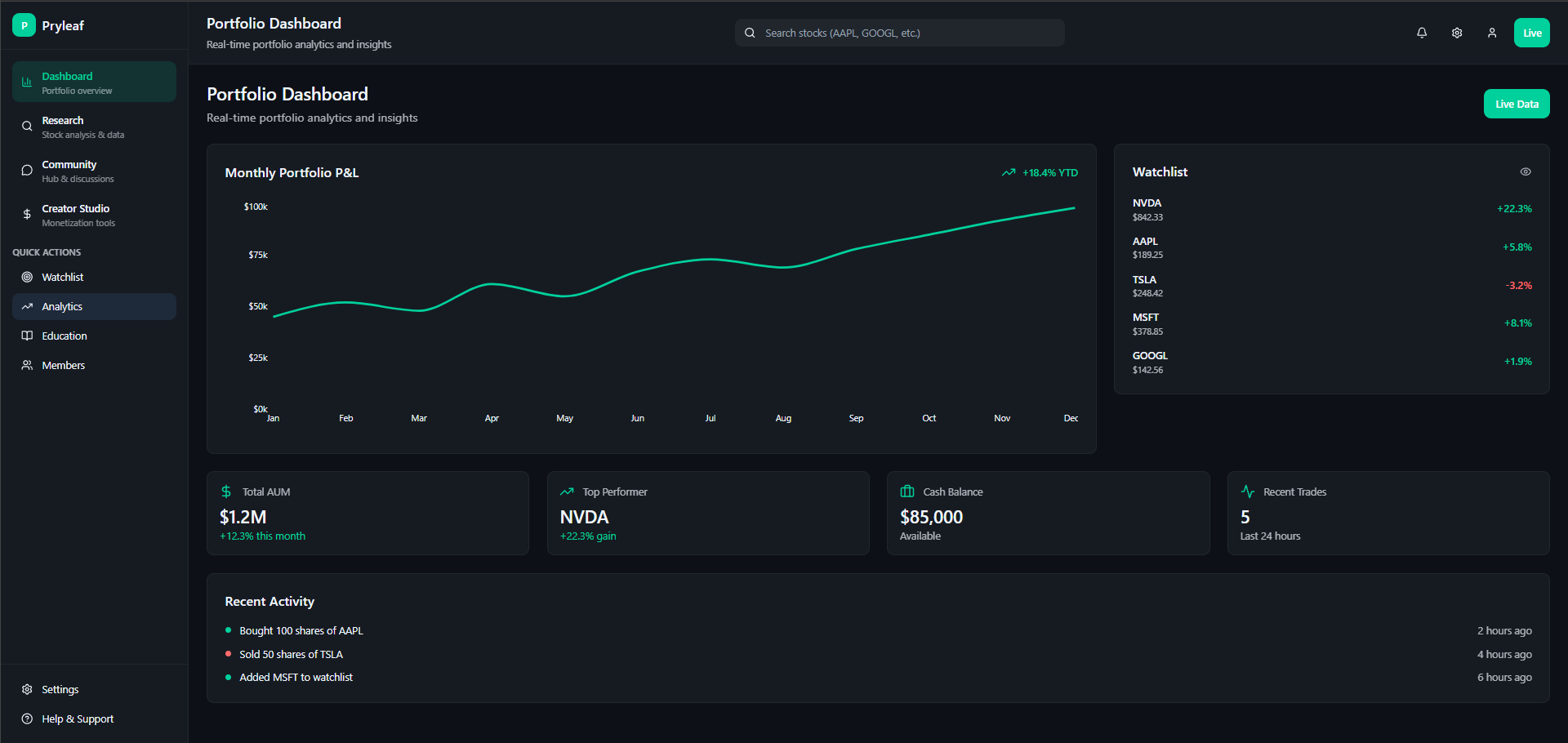This screenshot has height=743, width=1568.
Task: Open the Education book icon
Action: pyautogui.click(x=27, y=336)
